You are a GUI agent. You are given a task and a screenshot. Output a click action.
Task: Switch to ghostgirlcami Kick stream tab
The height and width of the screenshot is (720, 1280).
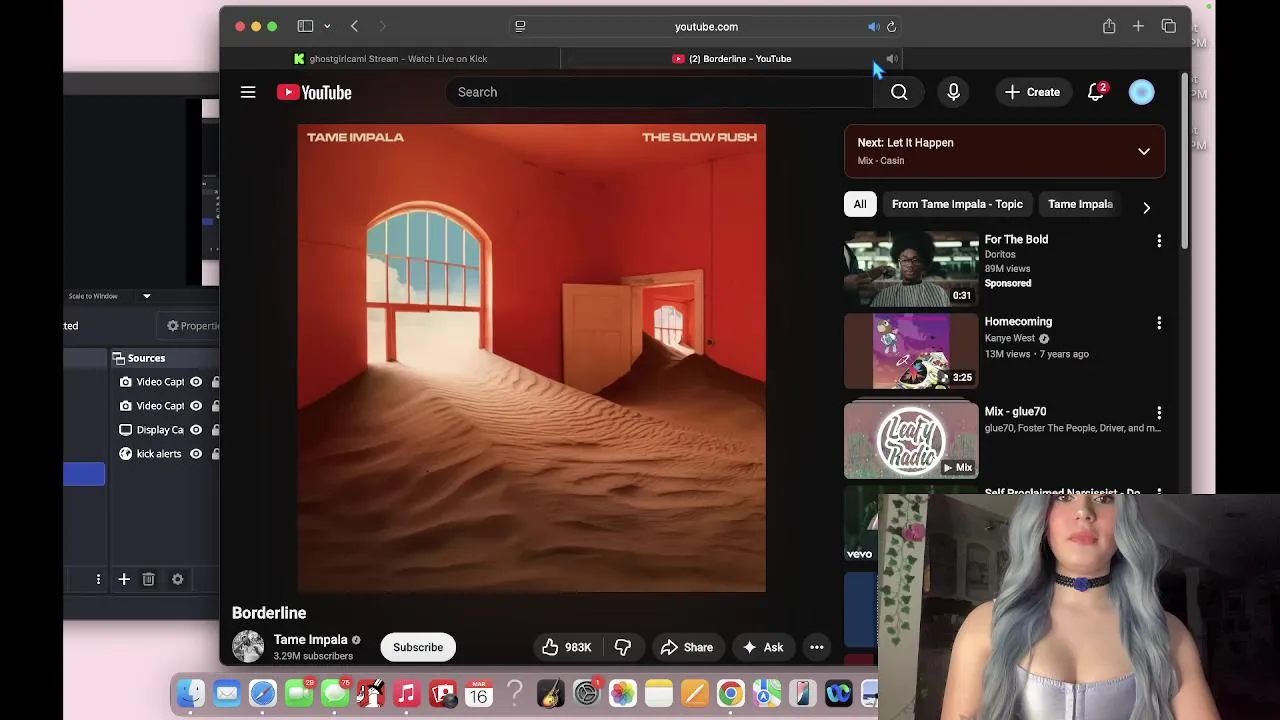[390, 59]
